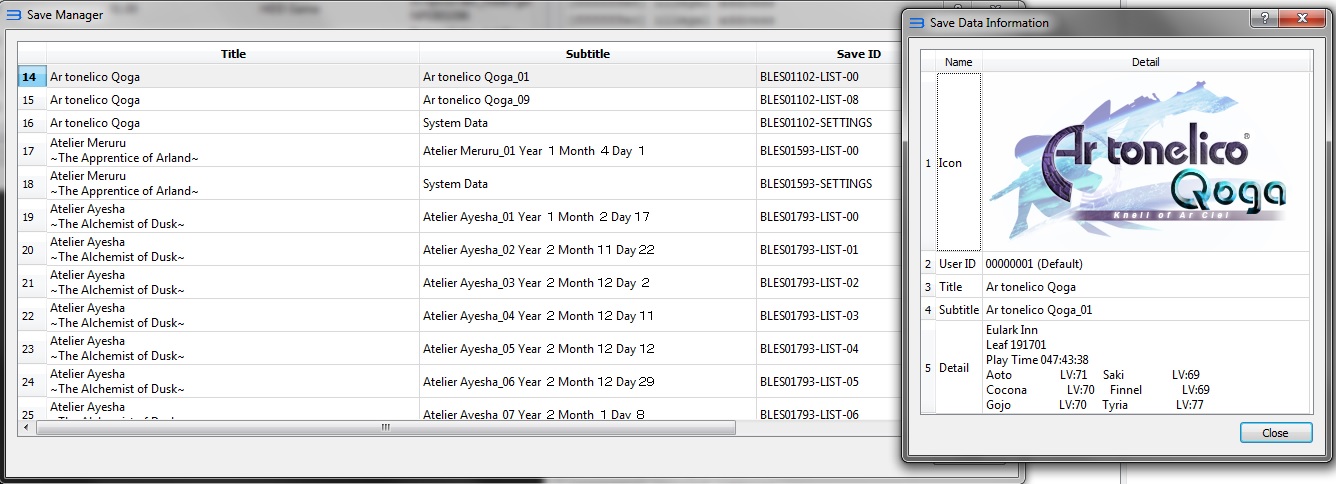Image resolution: width=1336 pixels, height=484 pixels.
Task: Select the Eulark Inn detail cell
Action: tap(1146, 367)
